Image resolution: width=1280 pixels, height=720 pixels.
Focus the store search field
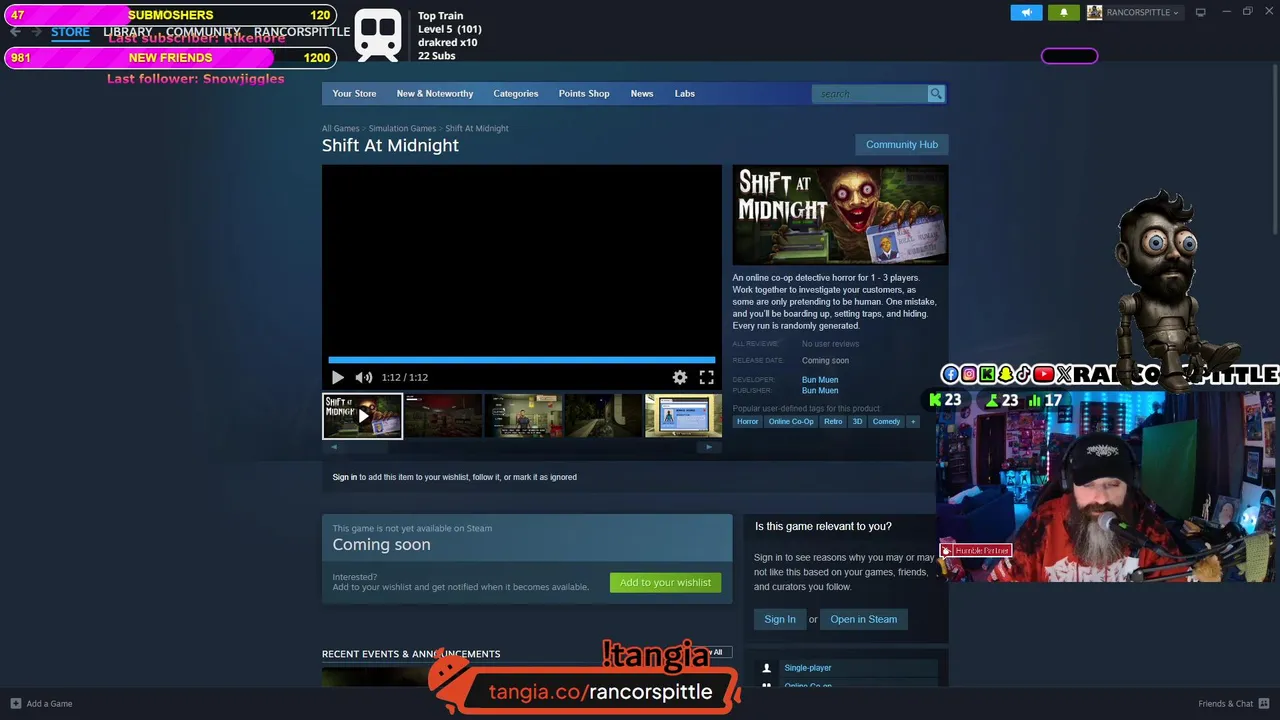click(x=870, y=94)
